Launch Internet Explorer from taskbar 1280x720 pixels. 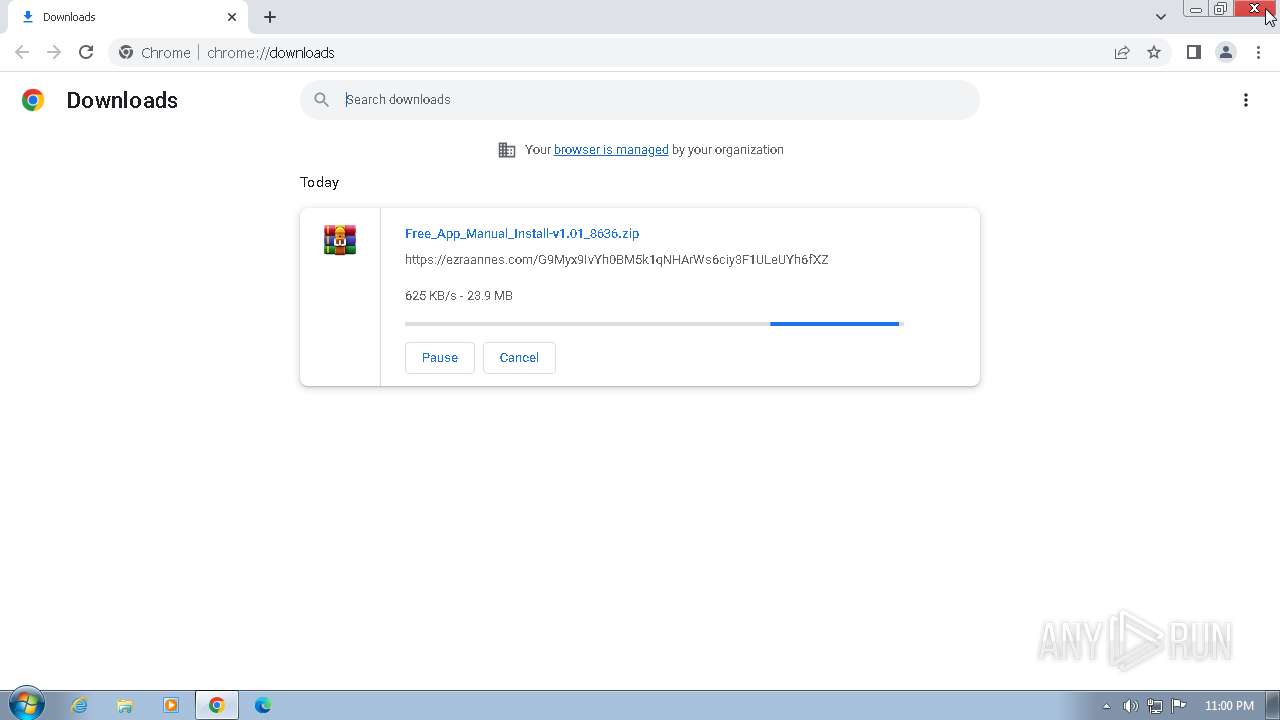(x=79, y=705)
